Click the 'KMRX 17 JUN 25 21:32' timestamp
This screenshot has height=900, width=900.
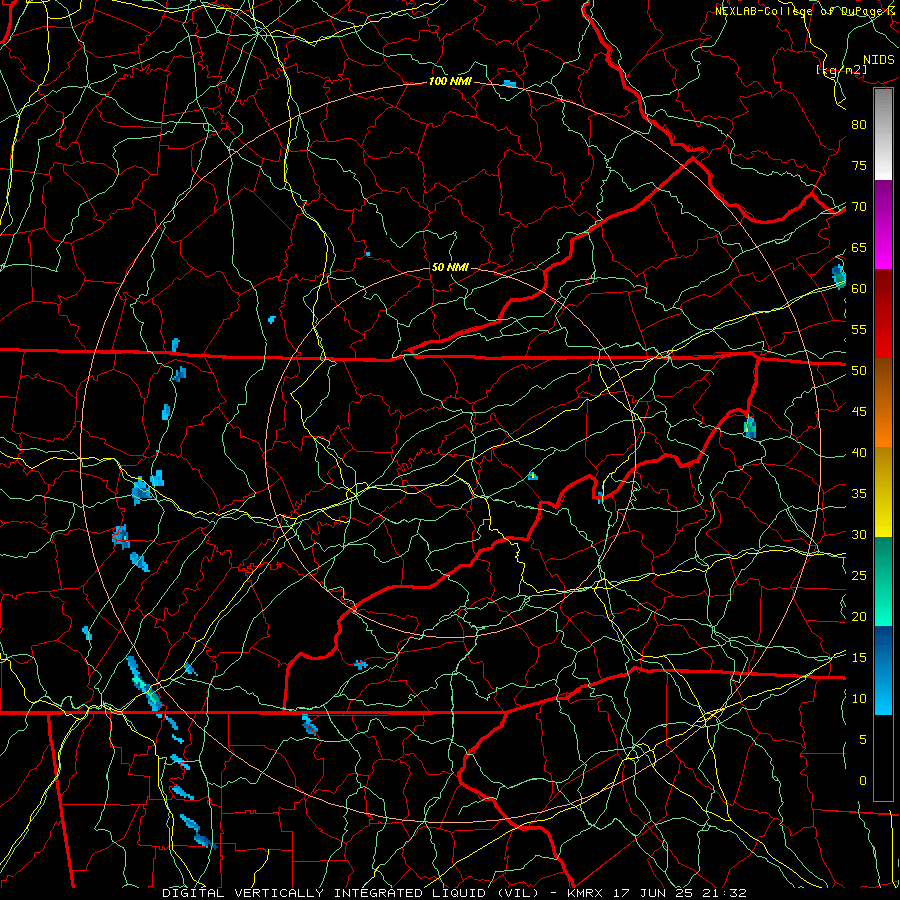(657, 893)
